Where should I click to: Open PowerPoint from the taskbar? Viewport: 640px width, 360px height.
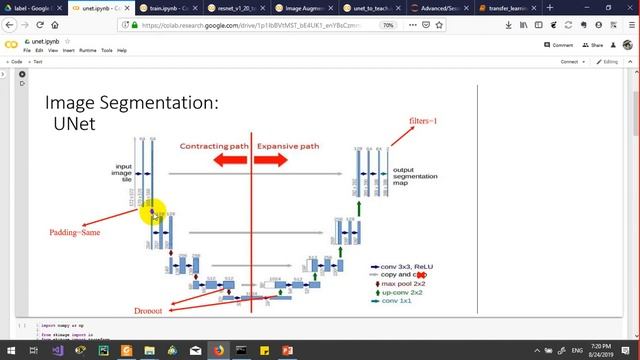(287, 351)
